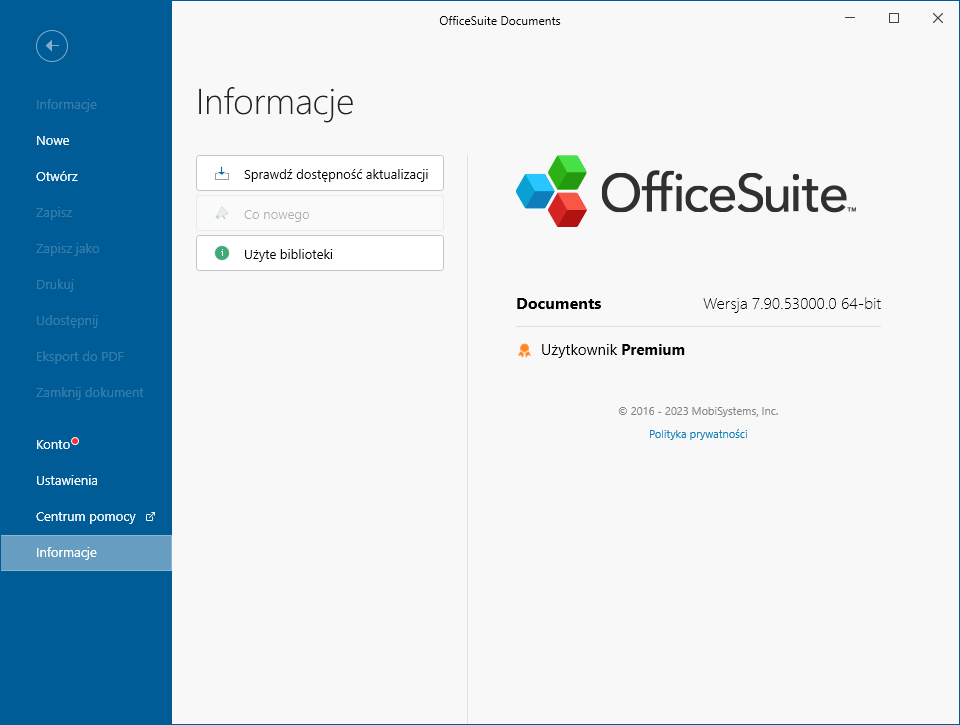This screenshot has height=725, width=960.
Task: Click the red notification dot on Konto
Action: point(75,441)
